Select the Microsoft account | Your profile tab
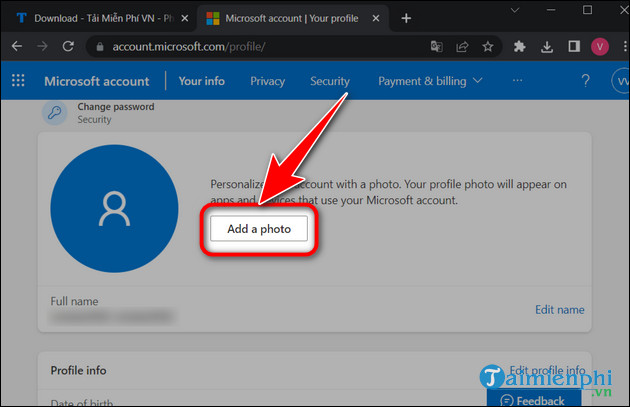 [x=292, y=18]
